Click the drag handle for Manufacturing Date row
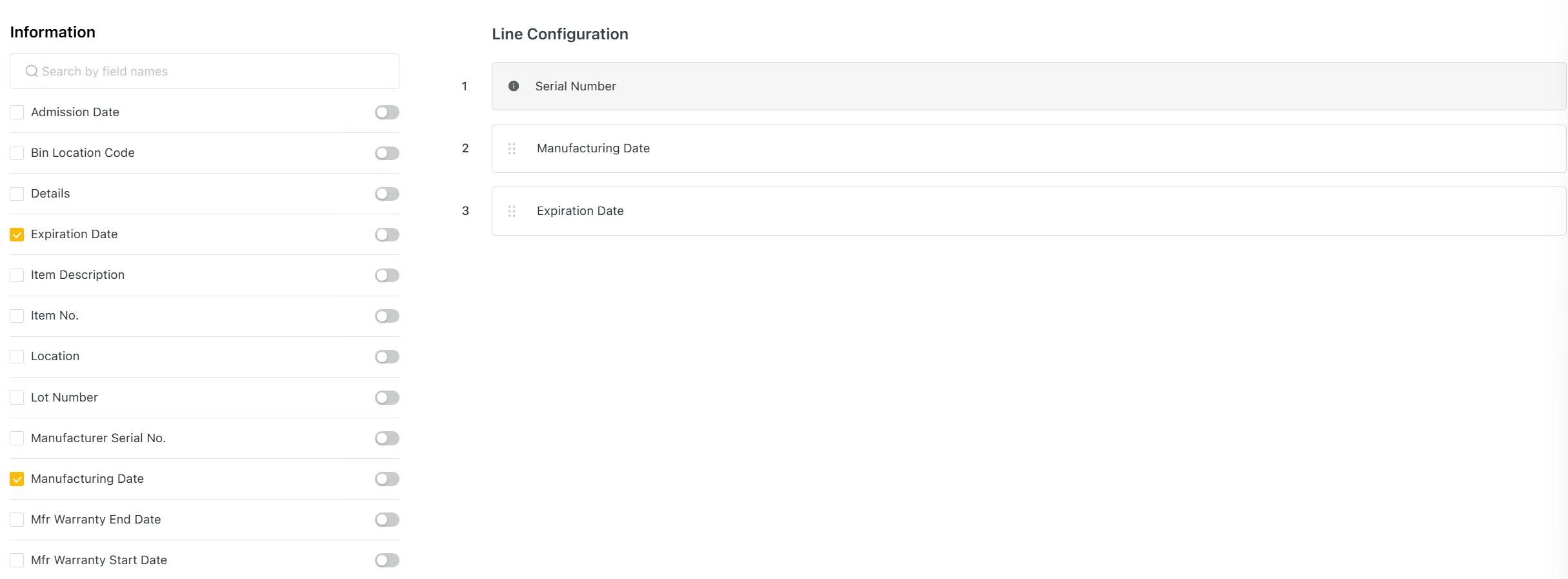The width and height of the screenshot is (1568, 579). click(512, 148)
